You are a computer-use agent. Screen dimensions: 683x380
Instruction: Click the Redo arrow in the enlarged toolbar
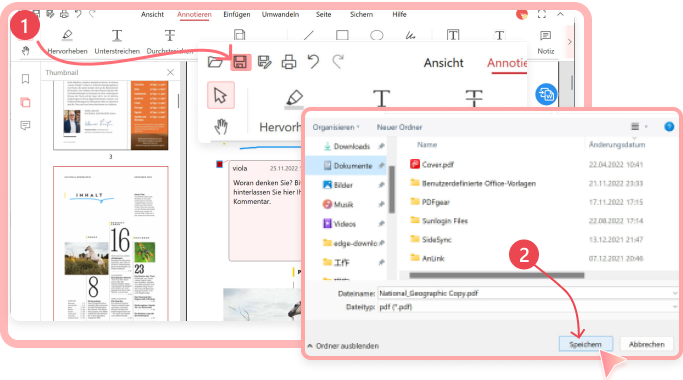coord(338,62)
